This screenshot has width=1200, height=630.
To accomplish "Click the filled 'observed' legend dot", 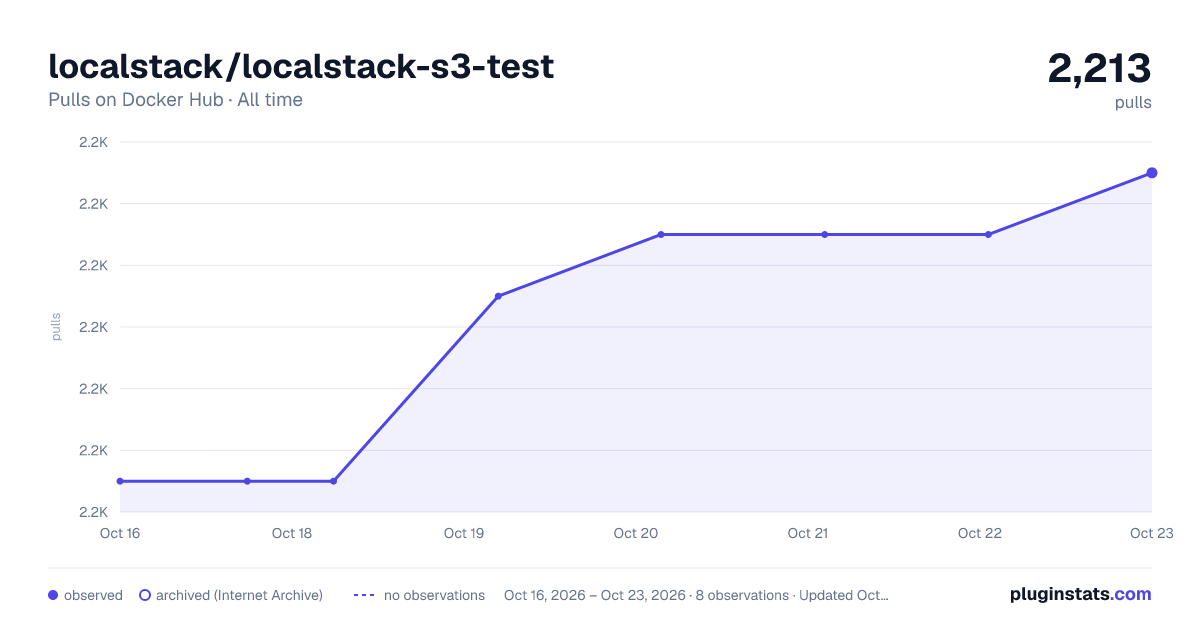I will click(53, 595).
